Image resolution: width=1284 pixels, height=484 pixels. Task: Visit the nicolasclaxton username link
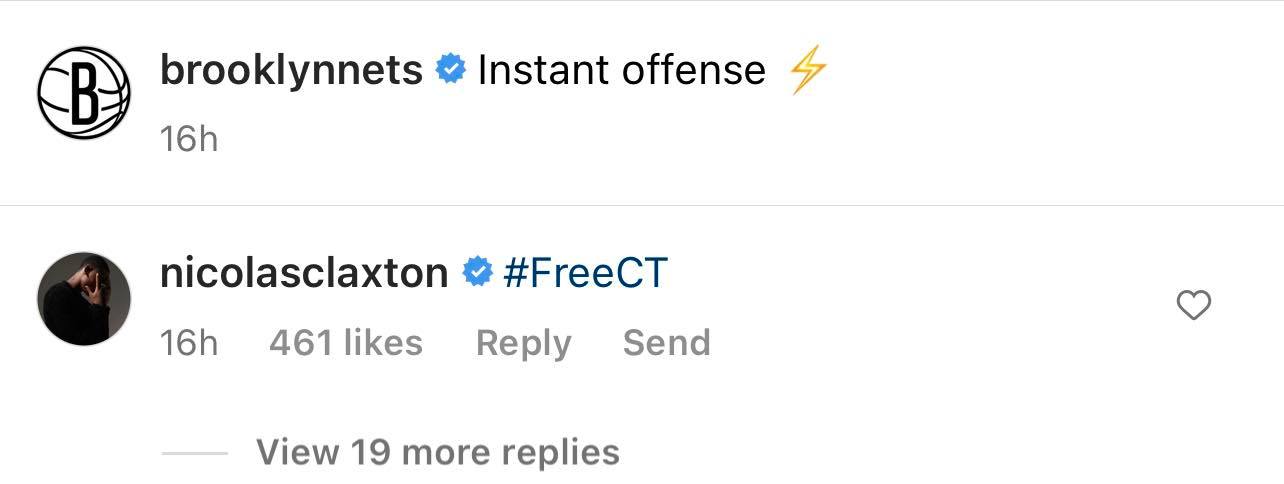(304, 273)
